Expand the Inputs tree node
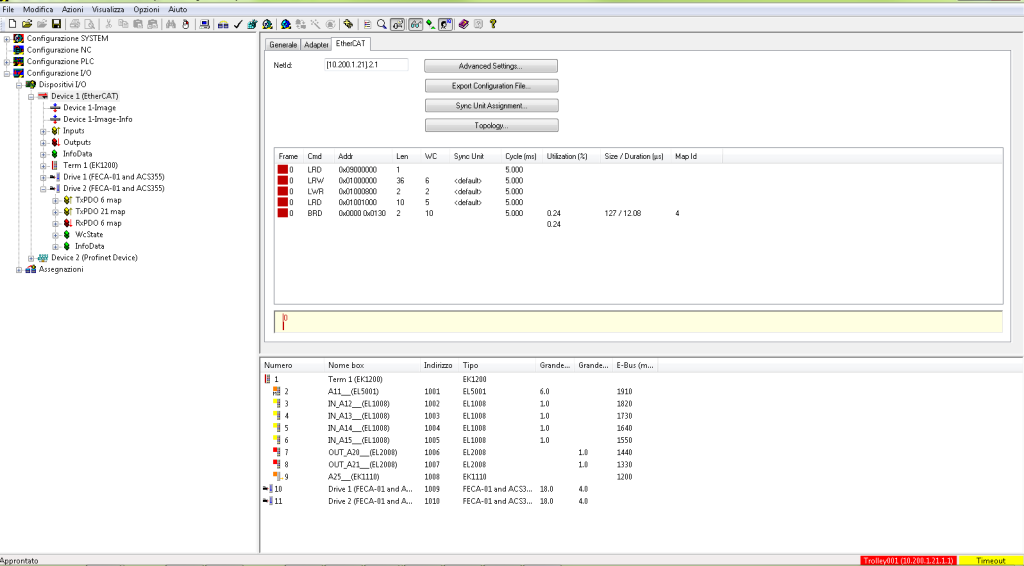This screenshot has height=566, width=1024. 43,131
